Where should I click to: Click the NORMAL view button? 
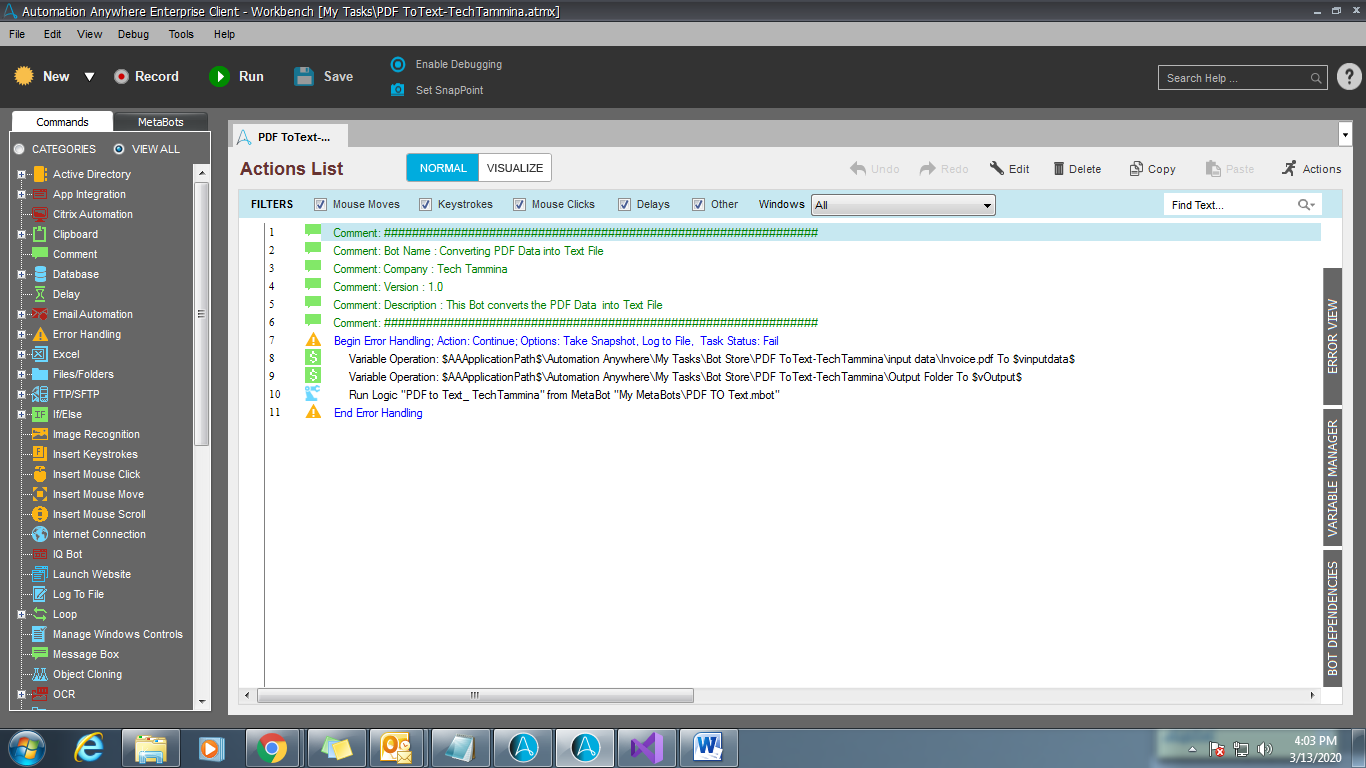[x=443, y=168]
